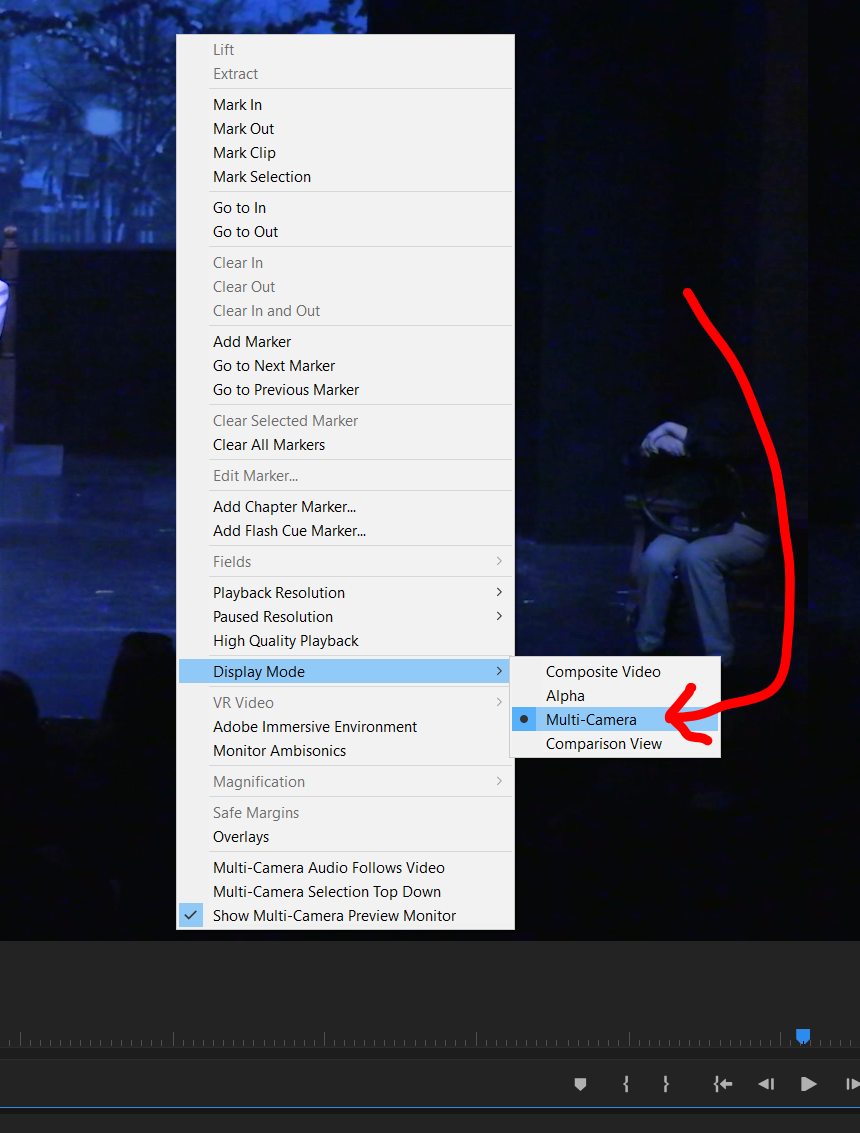This screenshot has width=860, height=1133.
Task: Click Overlays in the context menu
Action: [x=240, y=836]
